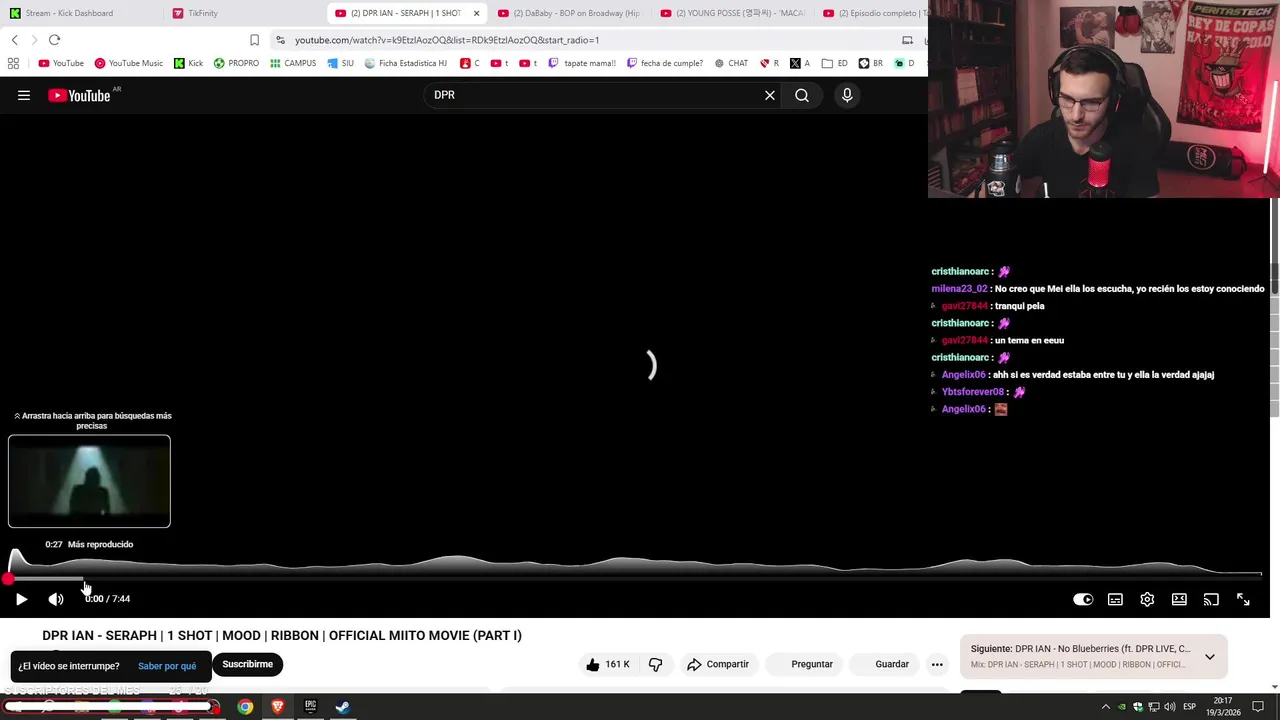Run the search with magnifier button
This screenshot has height=720, width=1280.
point(802,95)
